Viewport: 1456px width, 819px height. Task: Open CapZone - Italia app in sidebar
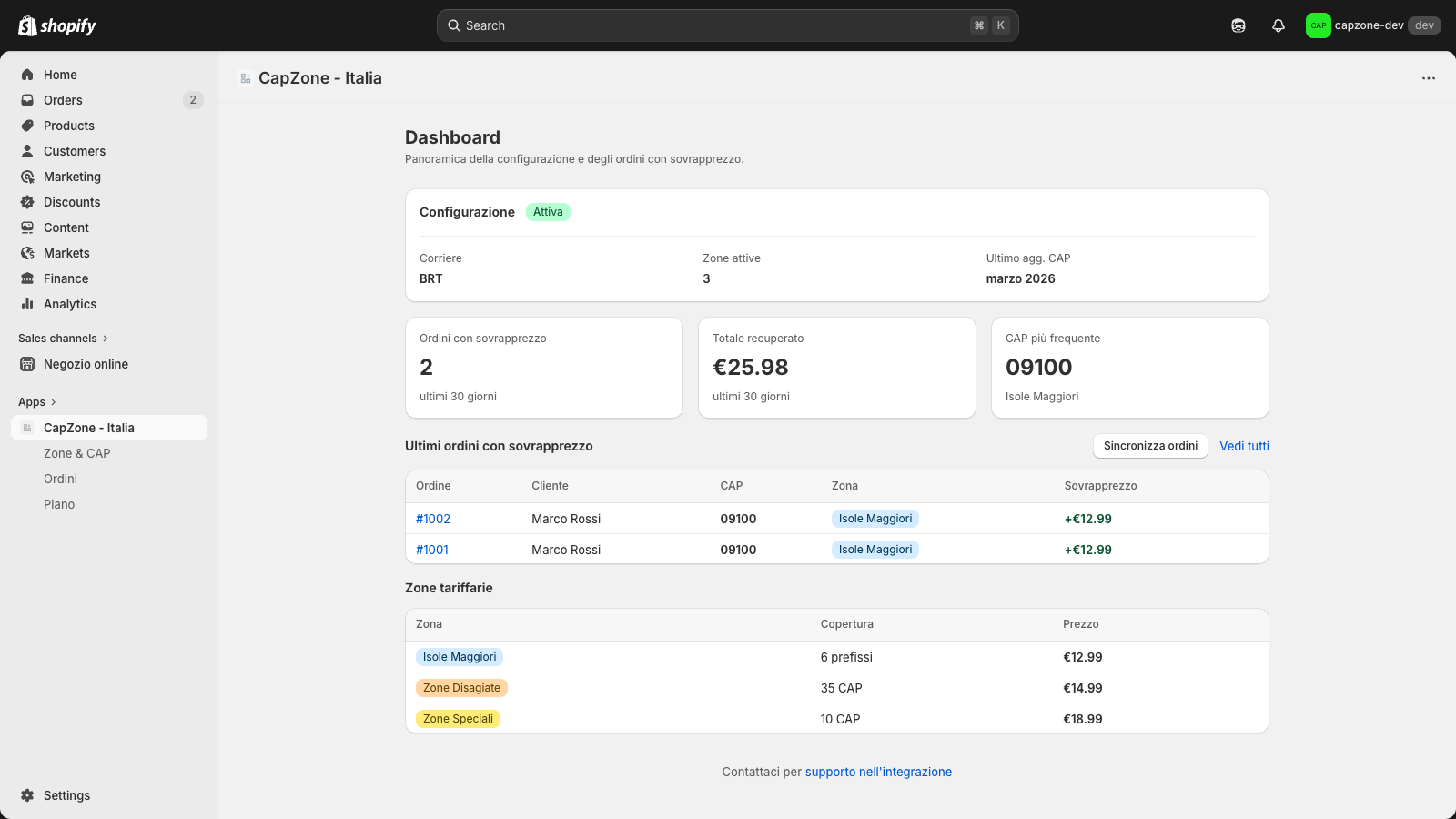109,428
